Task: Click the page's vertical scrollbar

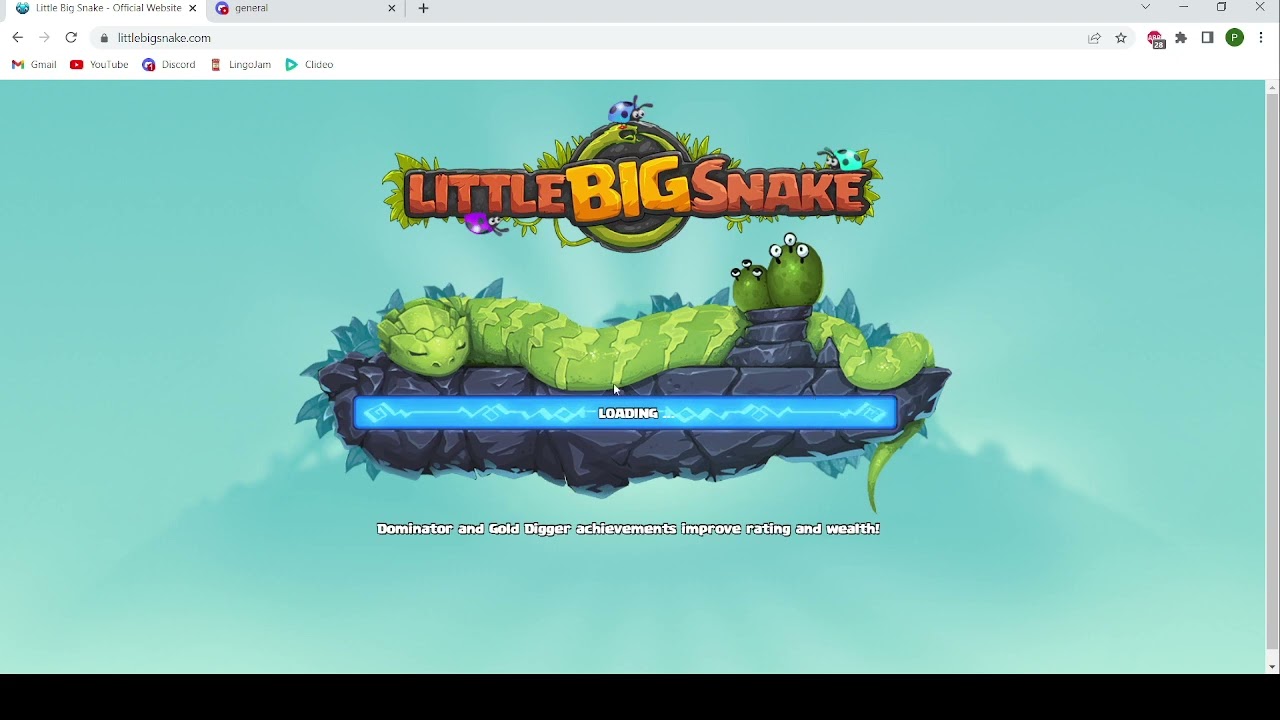Action: click(x=1272, y=372)
